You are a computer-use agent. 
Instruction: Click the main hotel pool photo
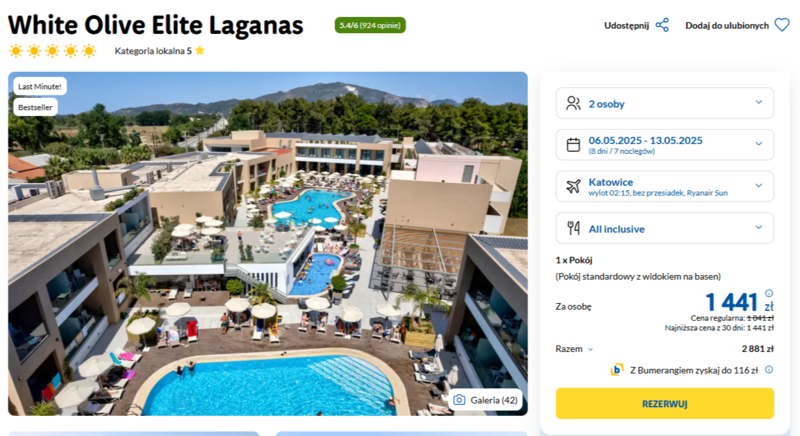pos(268,244)
